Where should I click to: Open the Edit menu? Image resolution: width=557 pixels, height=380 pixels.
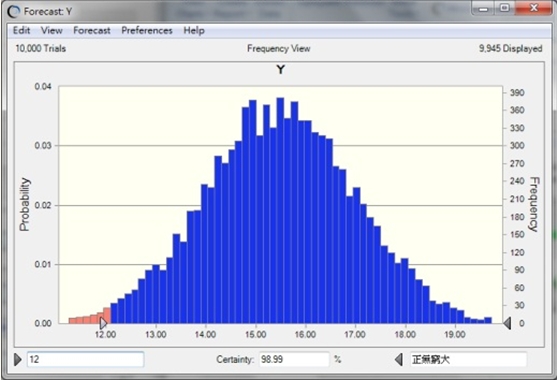tap(21, 31)
